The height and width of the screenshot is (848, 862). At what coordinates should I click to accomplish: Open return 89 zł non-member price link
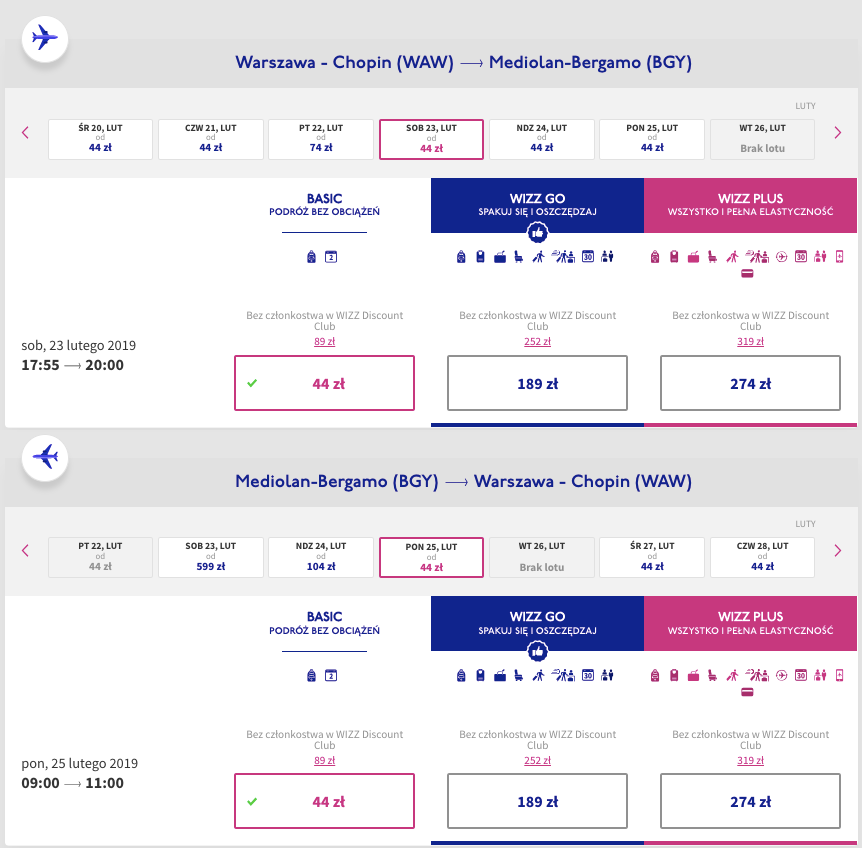pyautogui.click(x=324, y=760)
